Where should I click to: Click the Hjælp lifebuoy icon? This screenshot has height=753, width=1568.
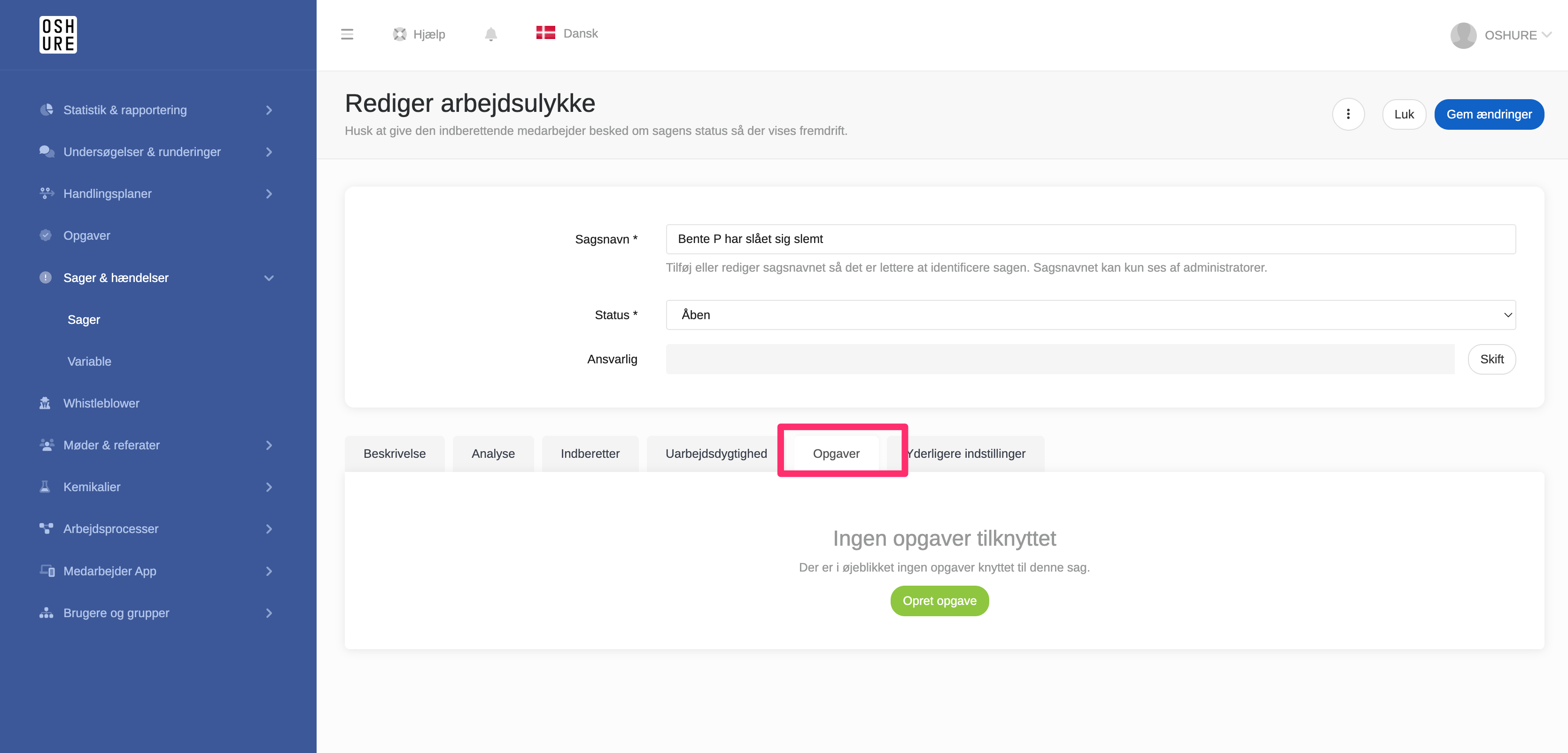click(399, 34)
